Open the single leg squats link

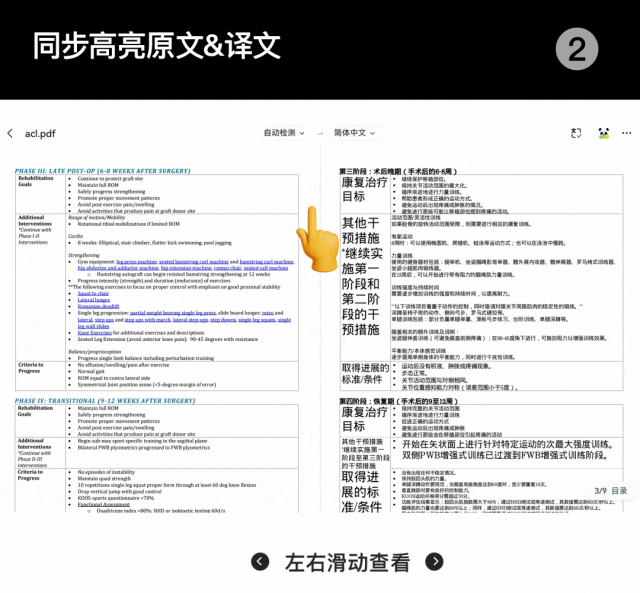(257, 320)
